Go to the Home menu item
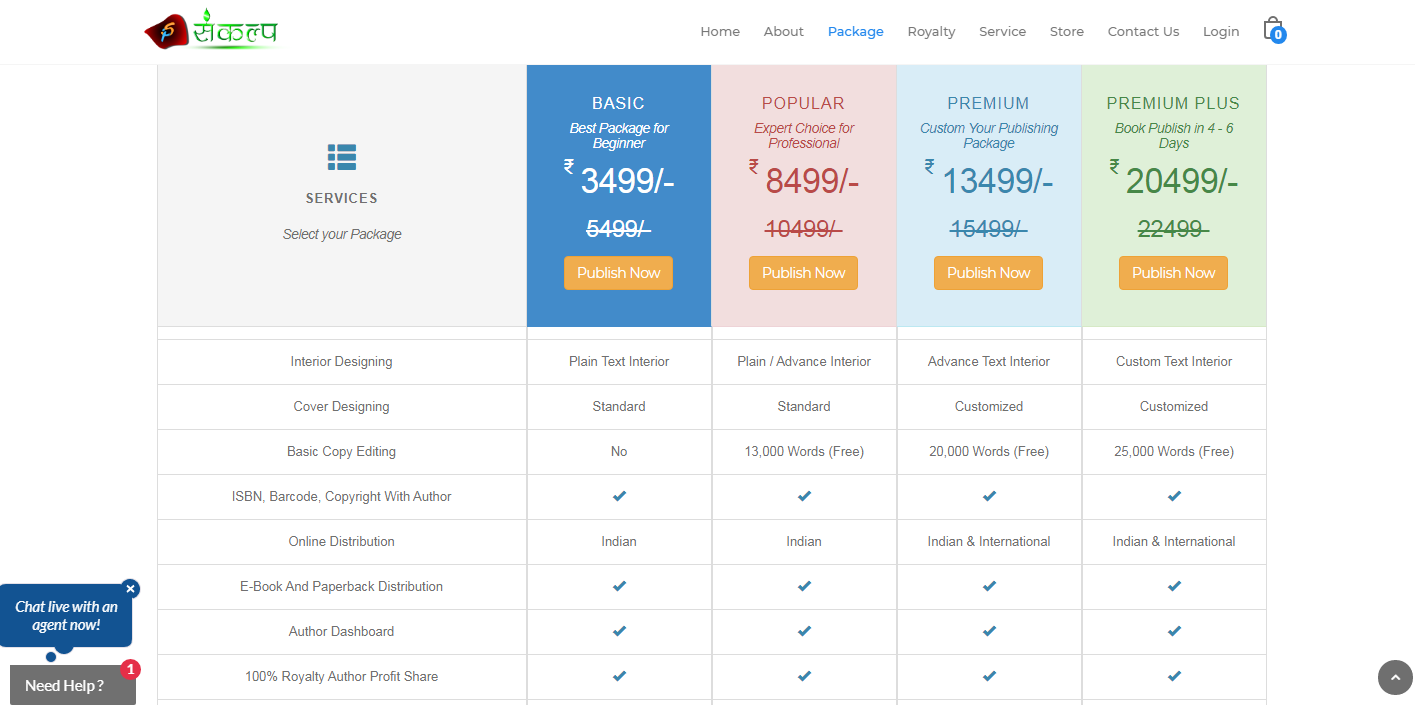 pos(720,32)
